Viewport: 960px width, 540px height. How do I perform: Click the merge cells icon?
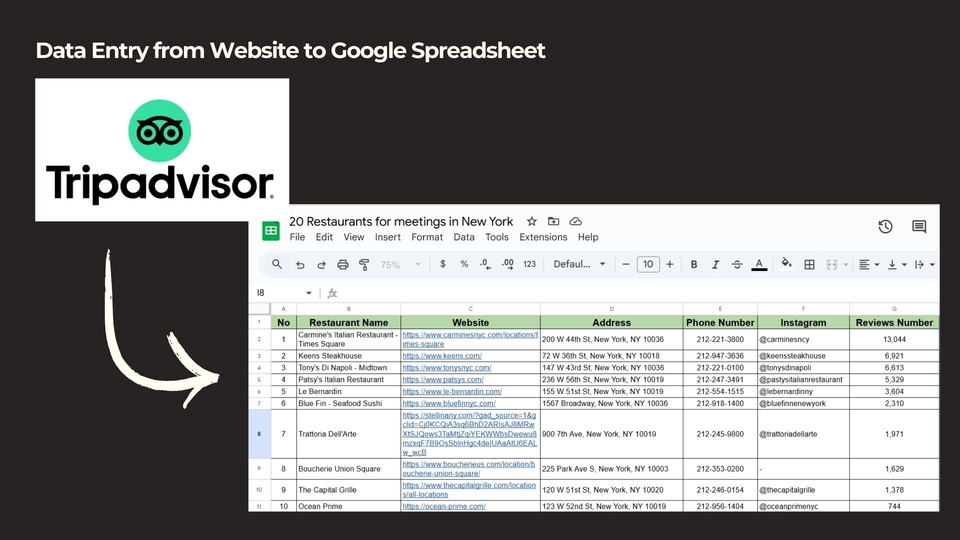(831, 264)
